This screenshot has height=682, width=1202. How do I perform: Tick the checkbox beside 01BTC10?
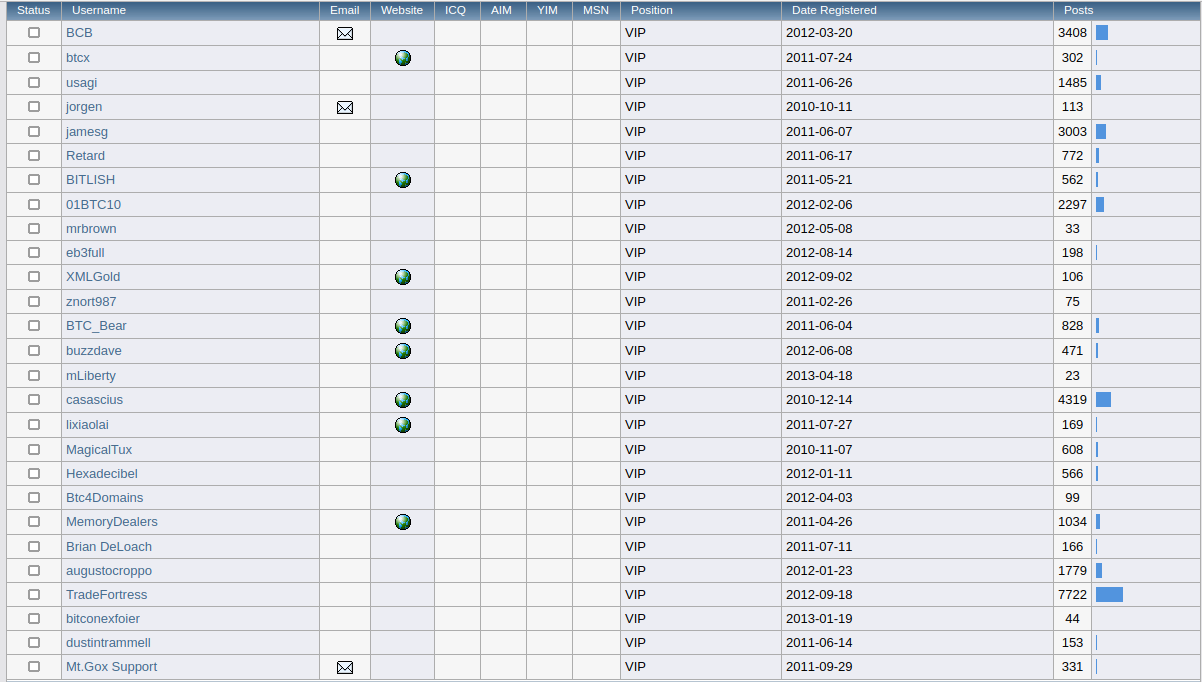point(34,204)
